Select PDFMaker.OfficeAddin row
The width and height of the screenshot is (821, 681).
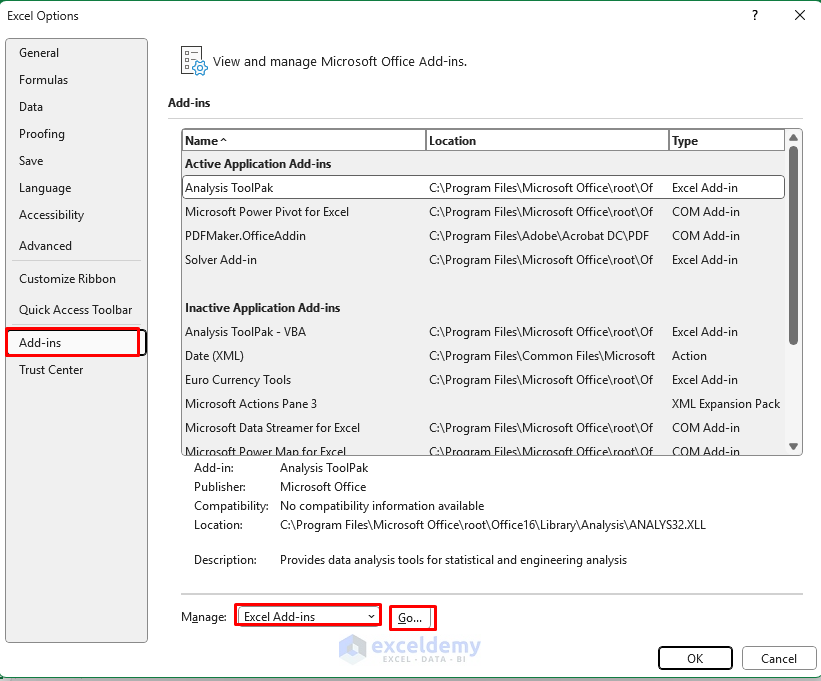click(483, 236)
